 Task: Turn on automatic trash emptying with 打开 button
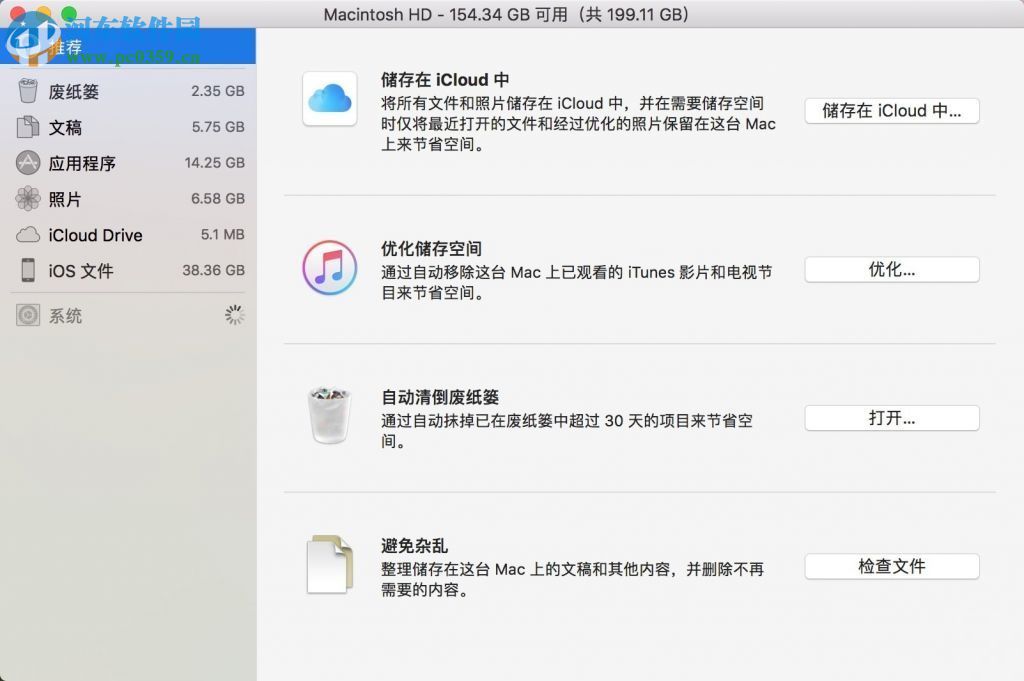(x=891, y=418)
